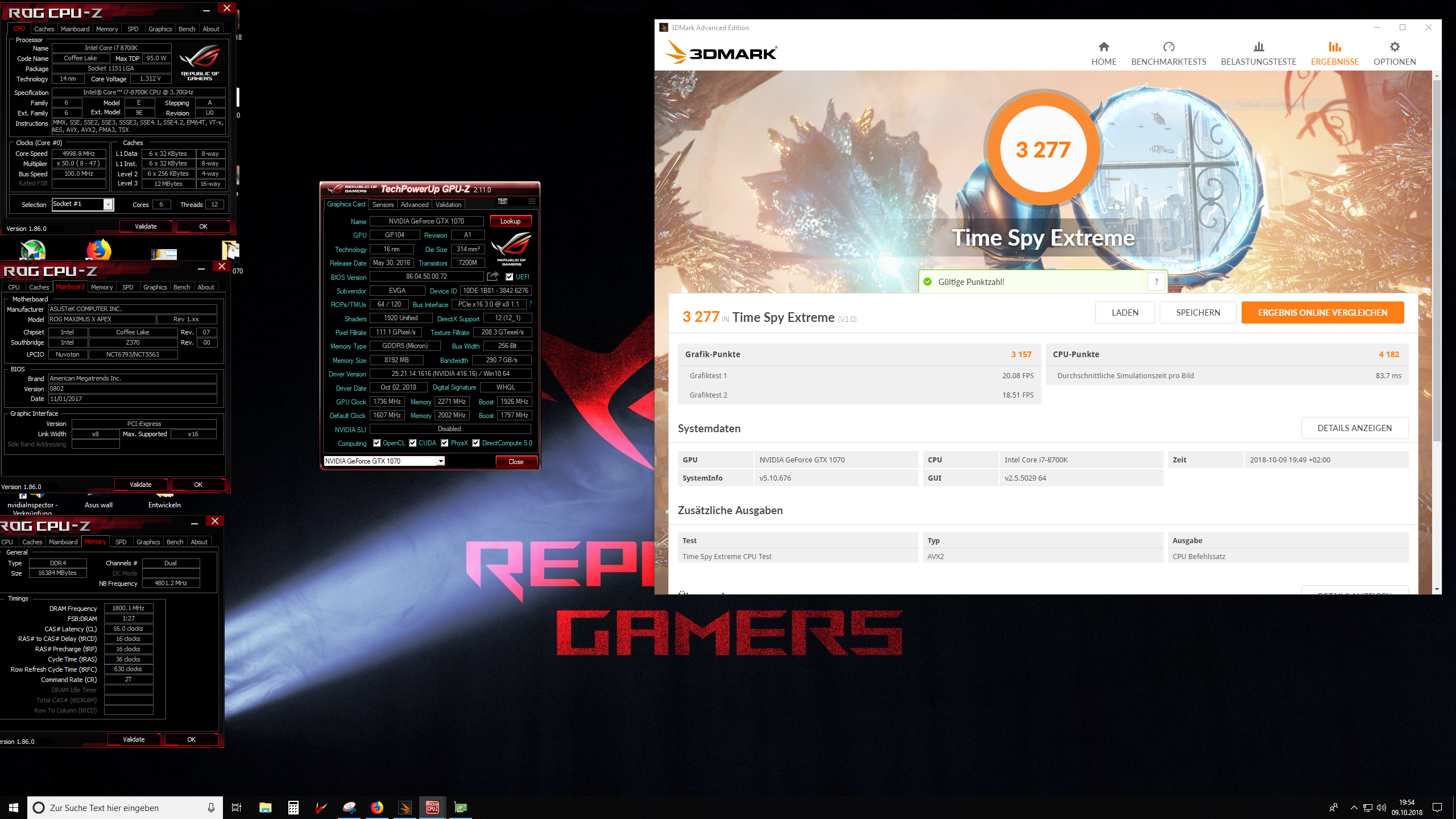This screenshot has height=819, width=1456.
Task: Open the HOME section in 3DMark
Action: 1103,53
